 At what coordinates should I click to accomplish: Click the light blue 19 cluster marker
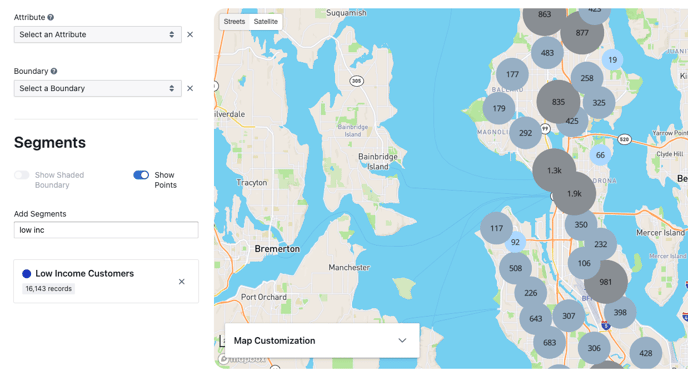[613, 60]
